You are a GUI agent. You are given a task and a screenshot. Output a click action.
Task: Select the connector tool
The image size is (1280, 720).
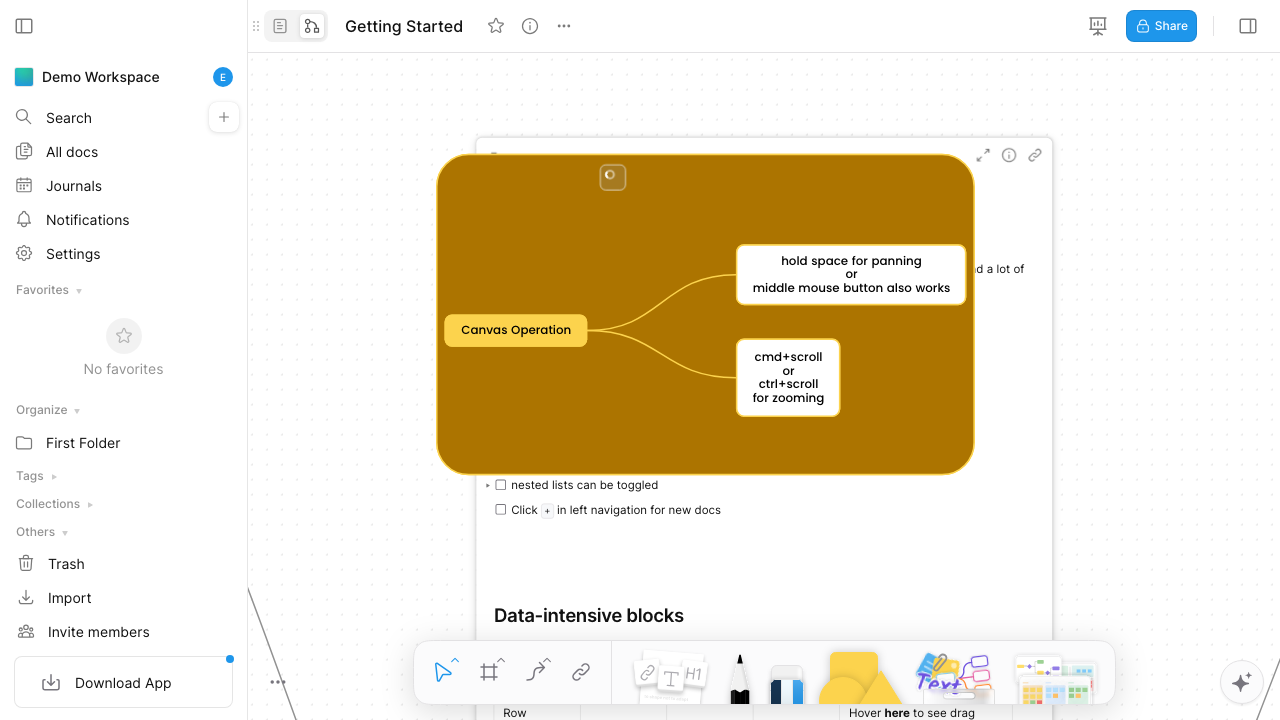[x=537, y=672]
